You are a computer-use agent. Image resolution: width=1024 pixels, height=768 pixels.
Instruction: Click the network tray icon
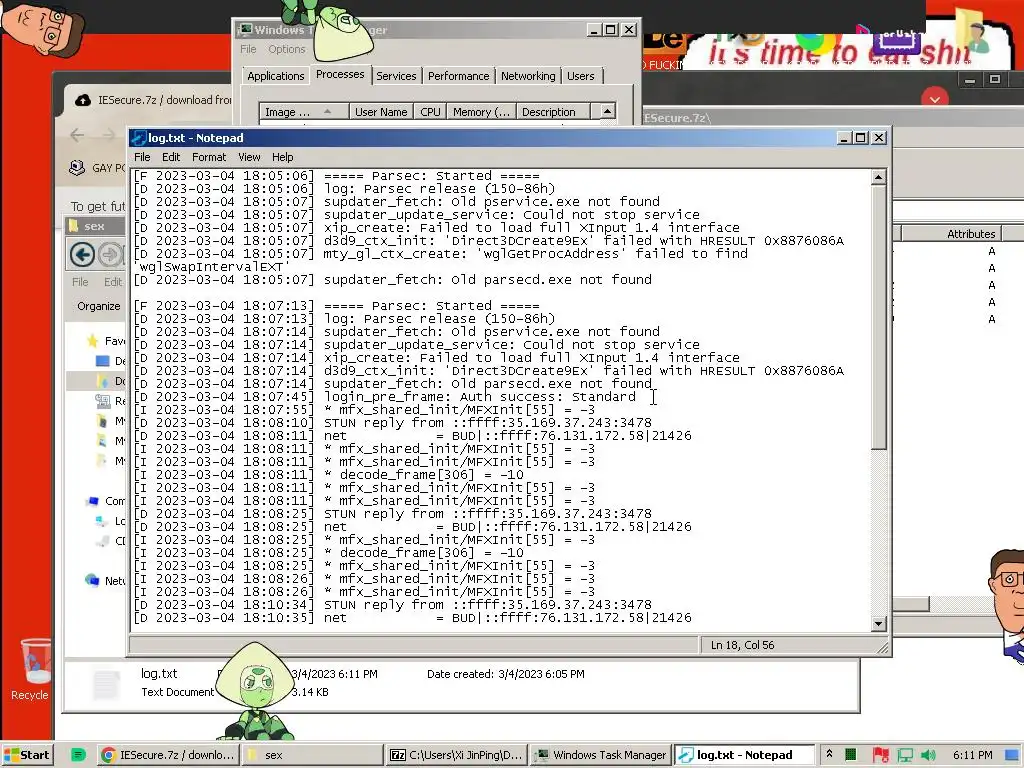click(x=905, y=756)
